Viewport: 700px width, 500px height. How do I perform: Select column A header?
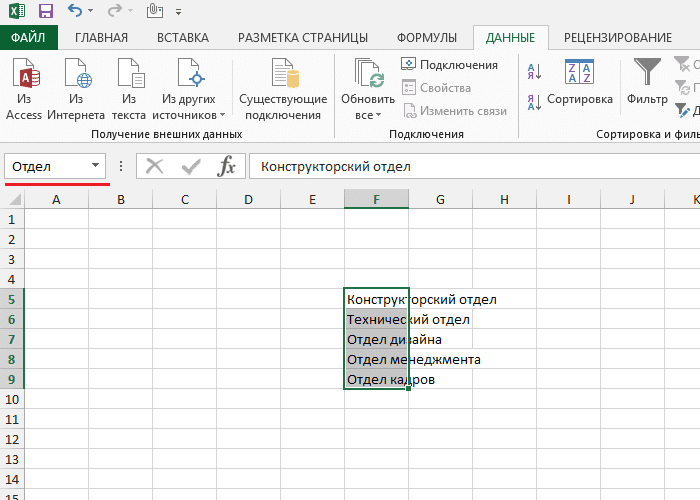(56, 199)
